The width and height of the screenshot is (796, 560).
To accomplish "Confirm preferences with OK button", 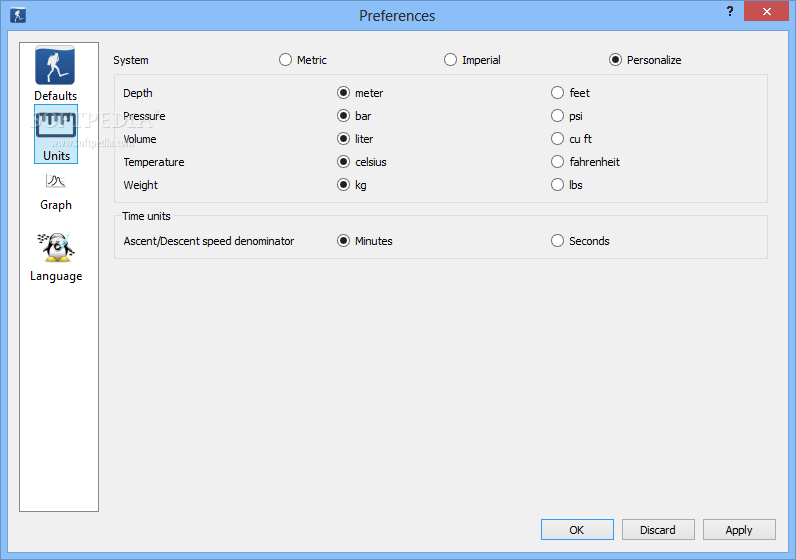I will (577, 530).
